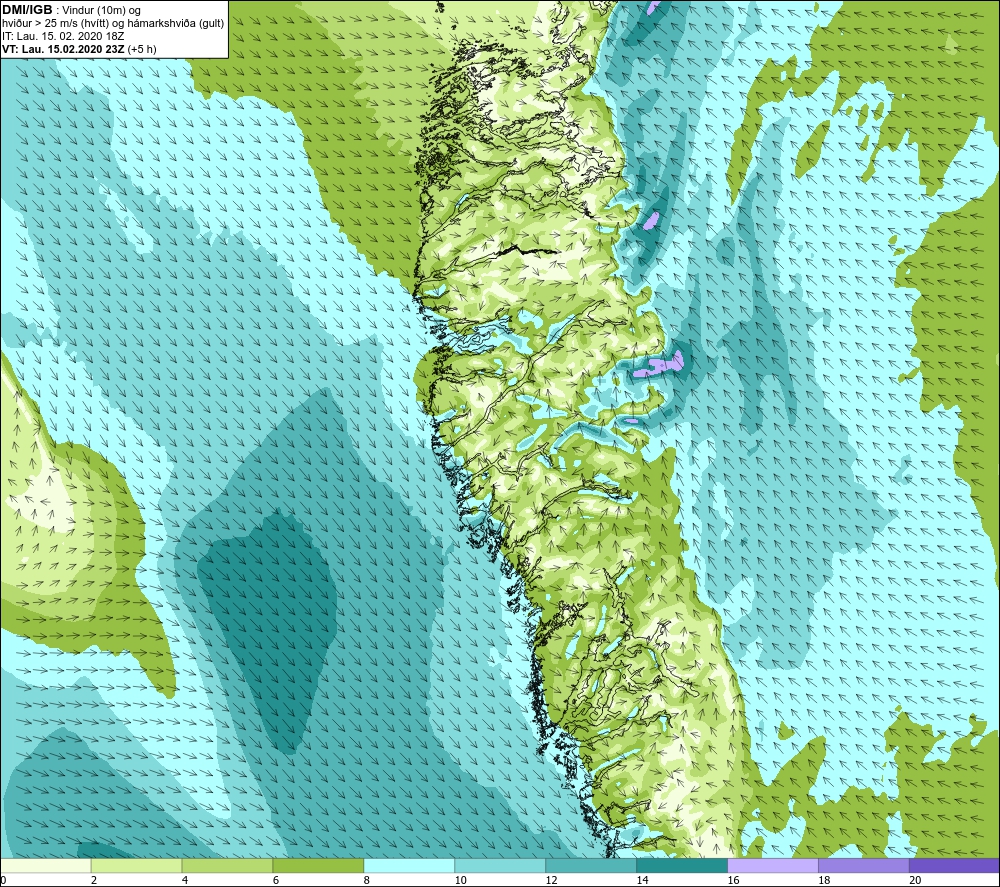Click the 'DMI/IGB' title text

click(27, 10)
